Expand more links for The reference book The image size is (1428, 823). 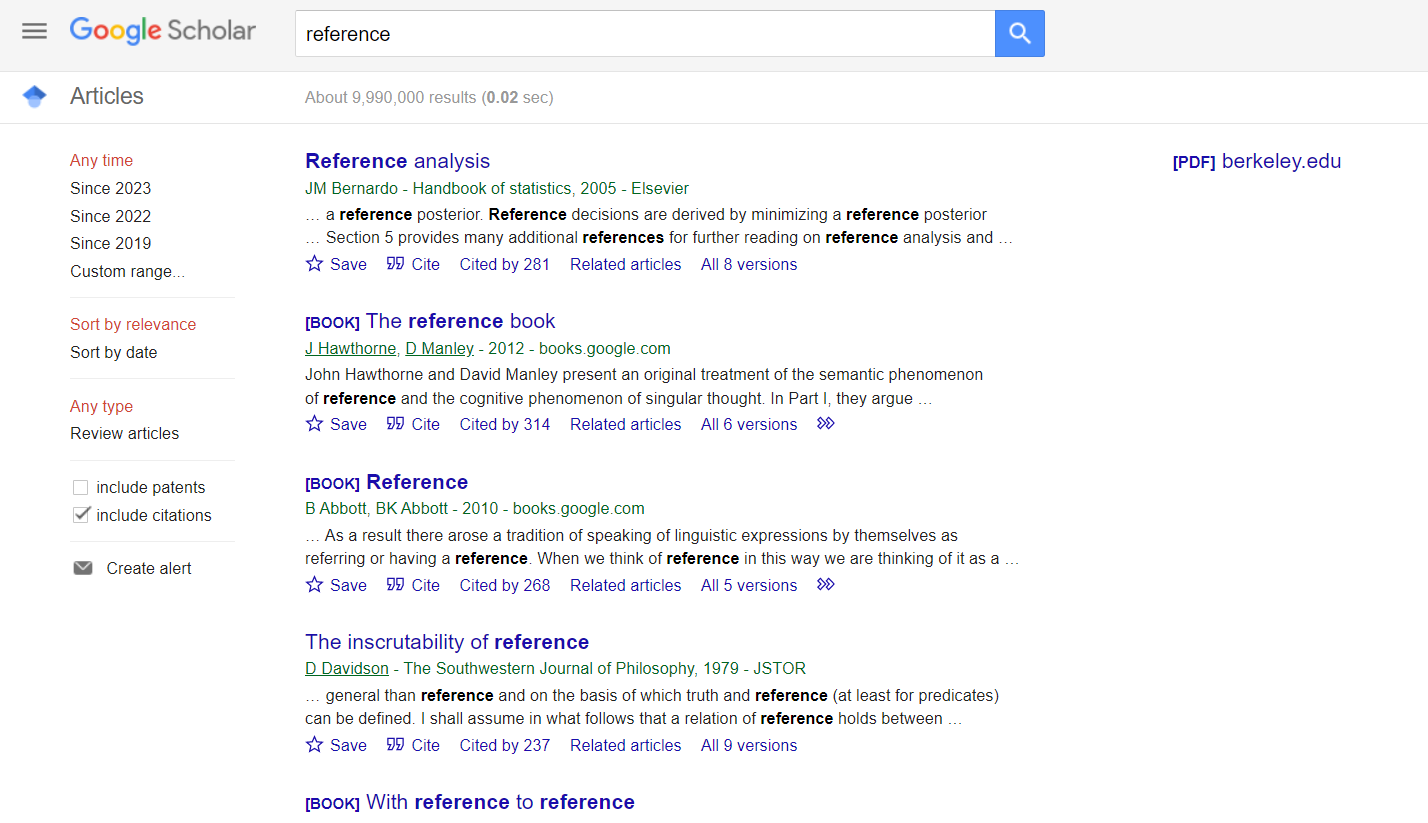[x=825, y=424]
